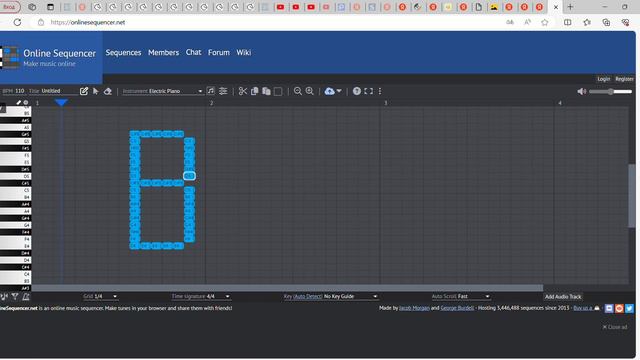Zoom in on the sequencer grid
Screen dimensions: 640x360
pos(310,91)
